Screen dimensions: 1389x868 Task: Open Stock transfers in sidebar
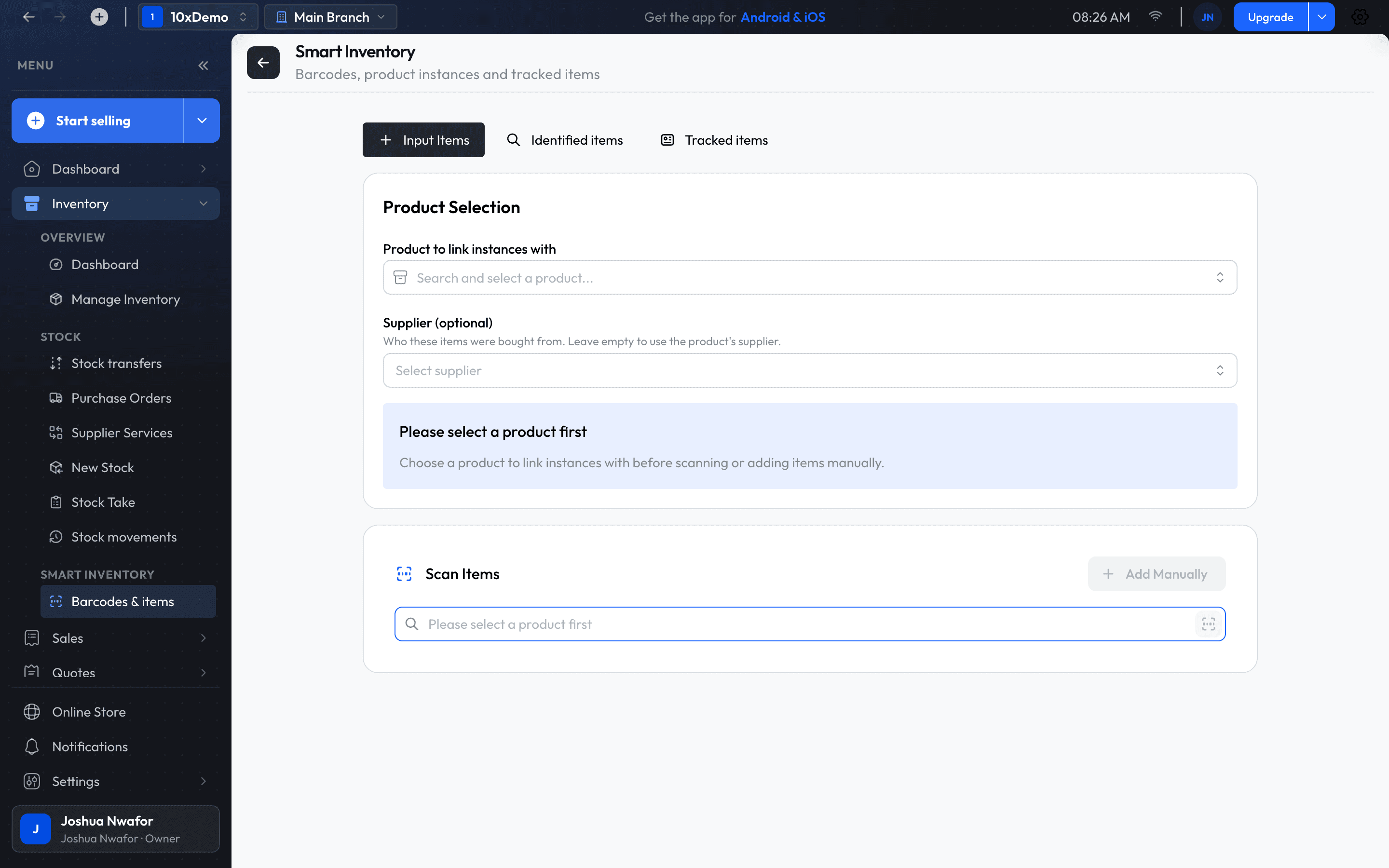128,364
